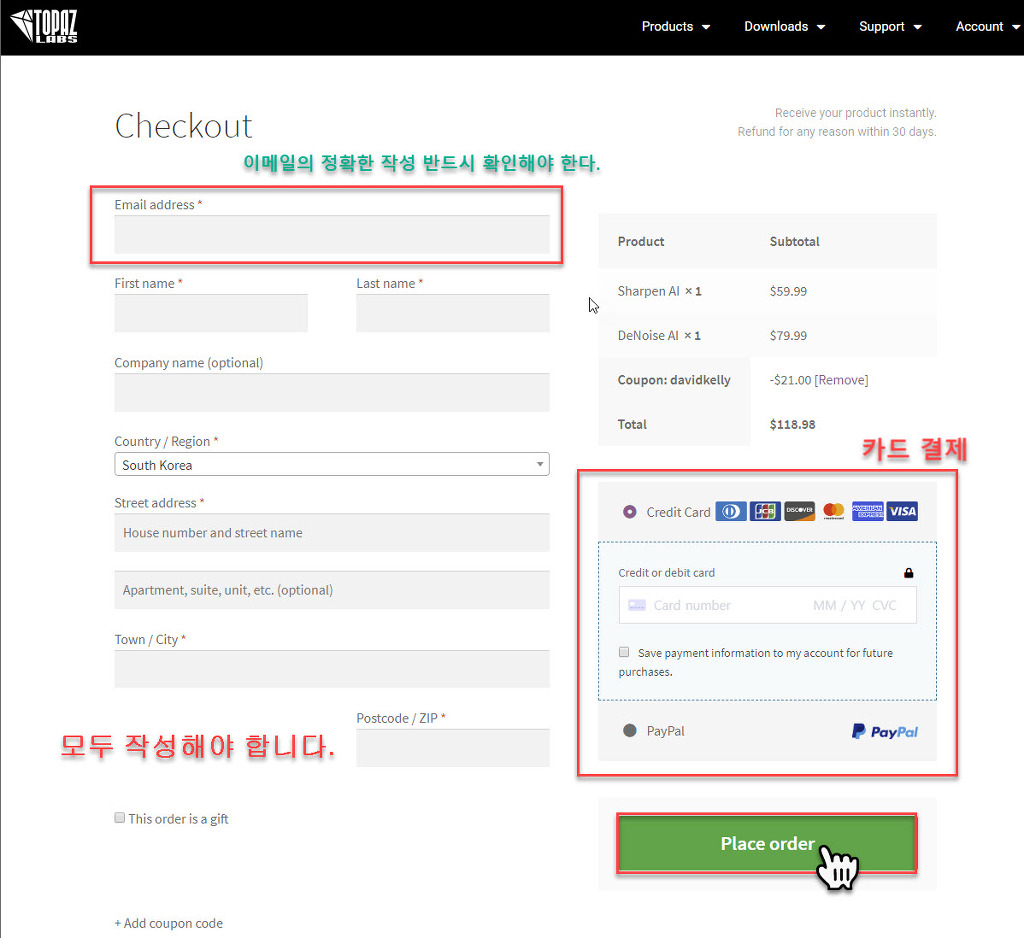Open the Country / Region dropdown
1024x938 pixels.
[x=332, y=464]
